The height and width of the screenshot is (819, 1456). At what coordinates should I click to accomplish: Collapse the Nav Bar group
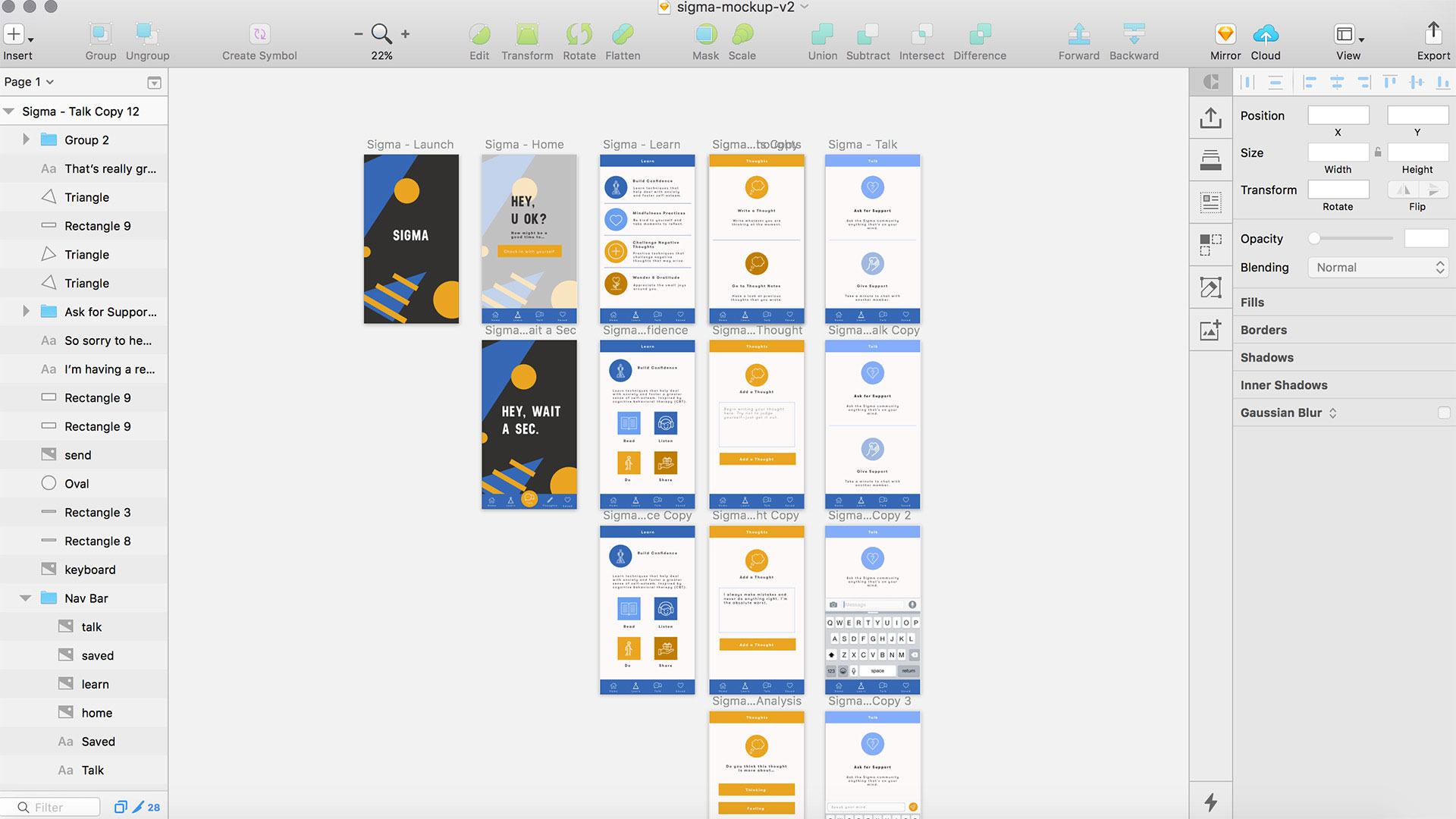coord(26,598)
